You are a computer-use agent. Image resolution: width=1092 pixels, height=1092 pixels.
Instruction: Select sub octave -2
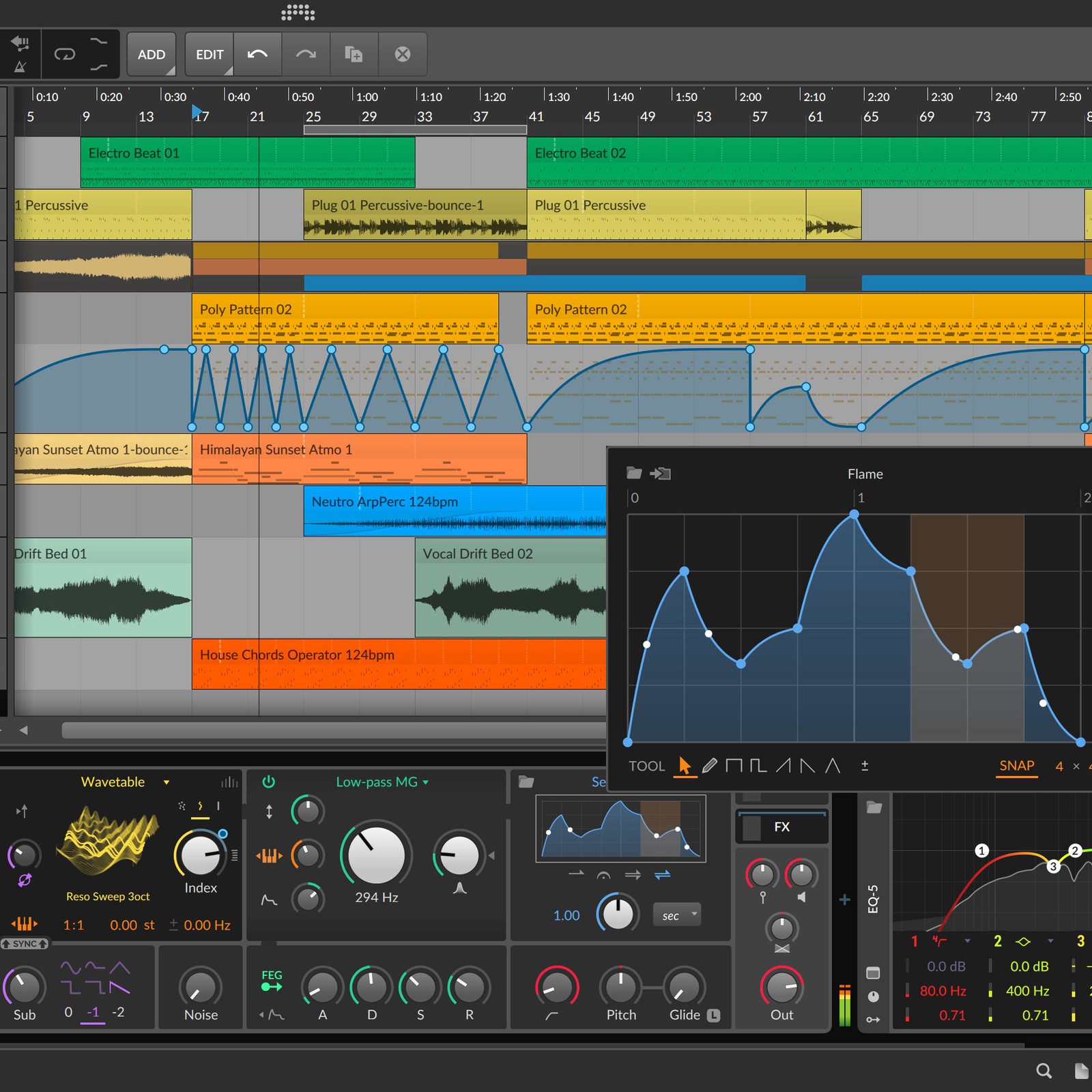tap(118, 1012)
